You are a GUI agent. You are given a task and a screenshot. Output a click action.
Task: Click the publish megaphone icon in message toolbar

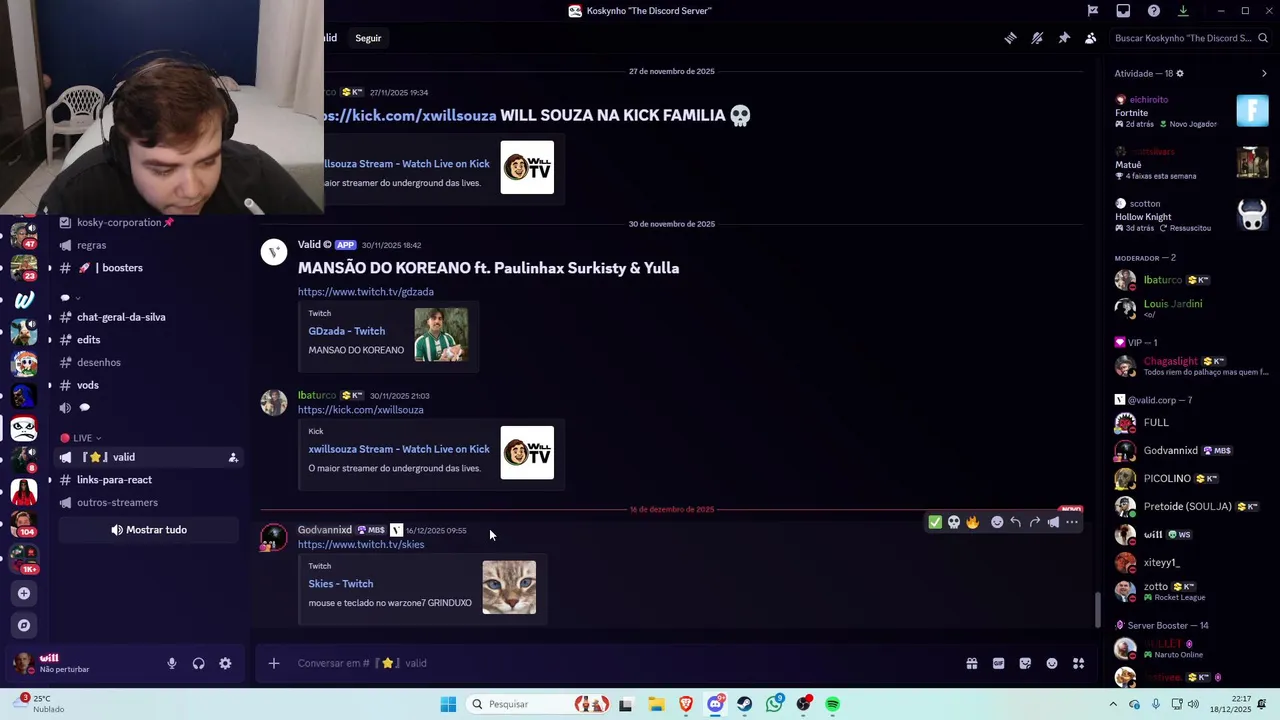click(1053, 522)
